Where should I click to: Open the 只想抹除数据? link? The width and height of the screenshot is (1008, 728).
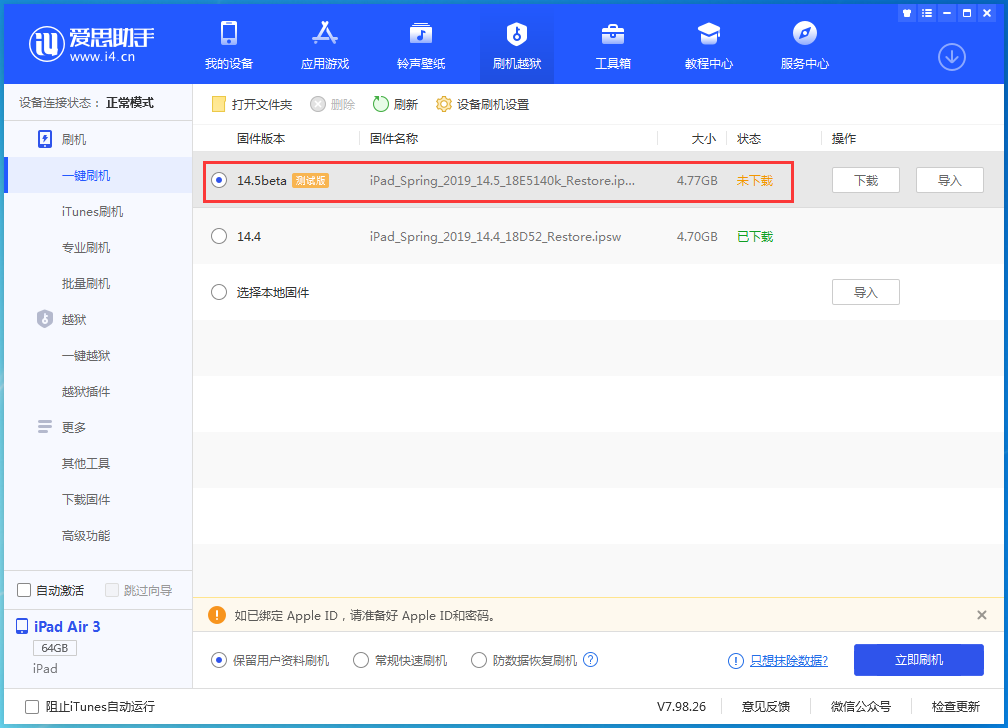point(789,660)
